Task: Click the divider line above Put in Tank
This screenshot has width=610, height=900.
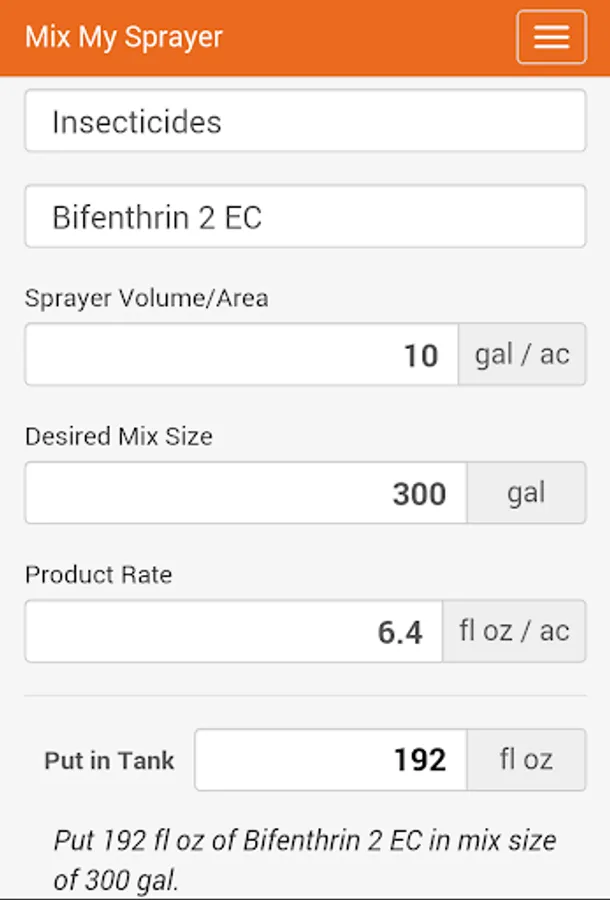Action: pyautogui.click(x=305, y=696)
